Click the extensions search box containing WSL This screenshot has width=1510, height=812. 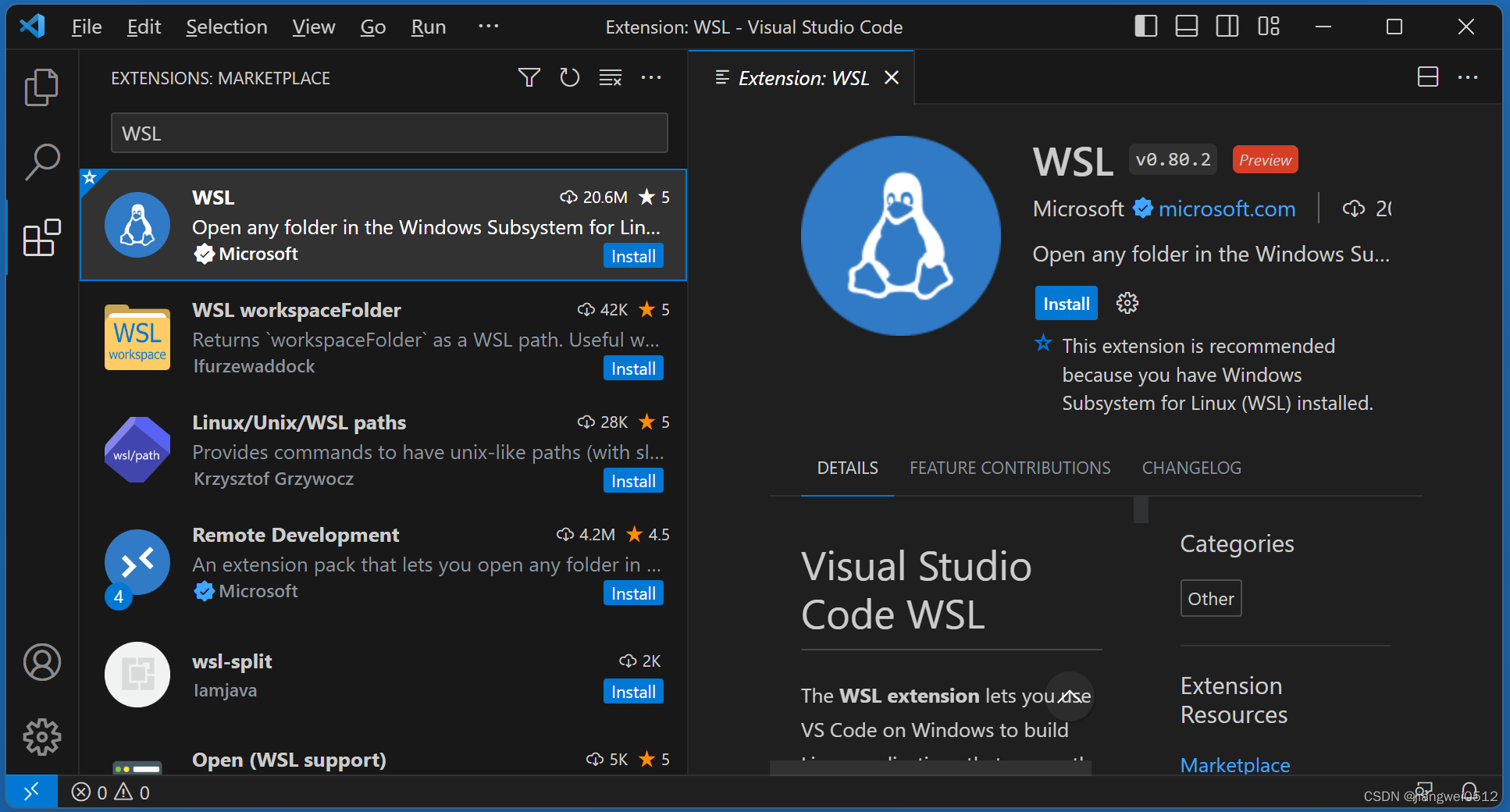pos(390,133)
